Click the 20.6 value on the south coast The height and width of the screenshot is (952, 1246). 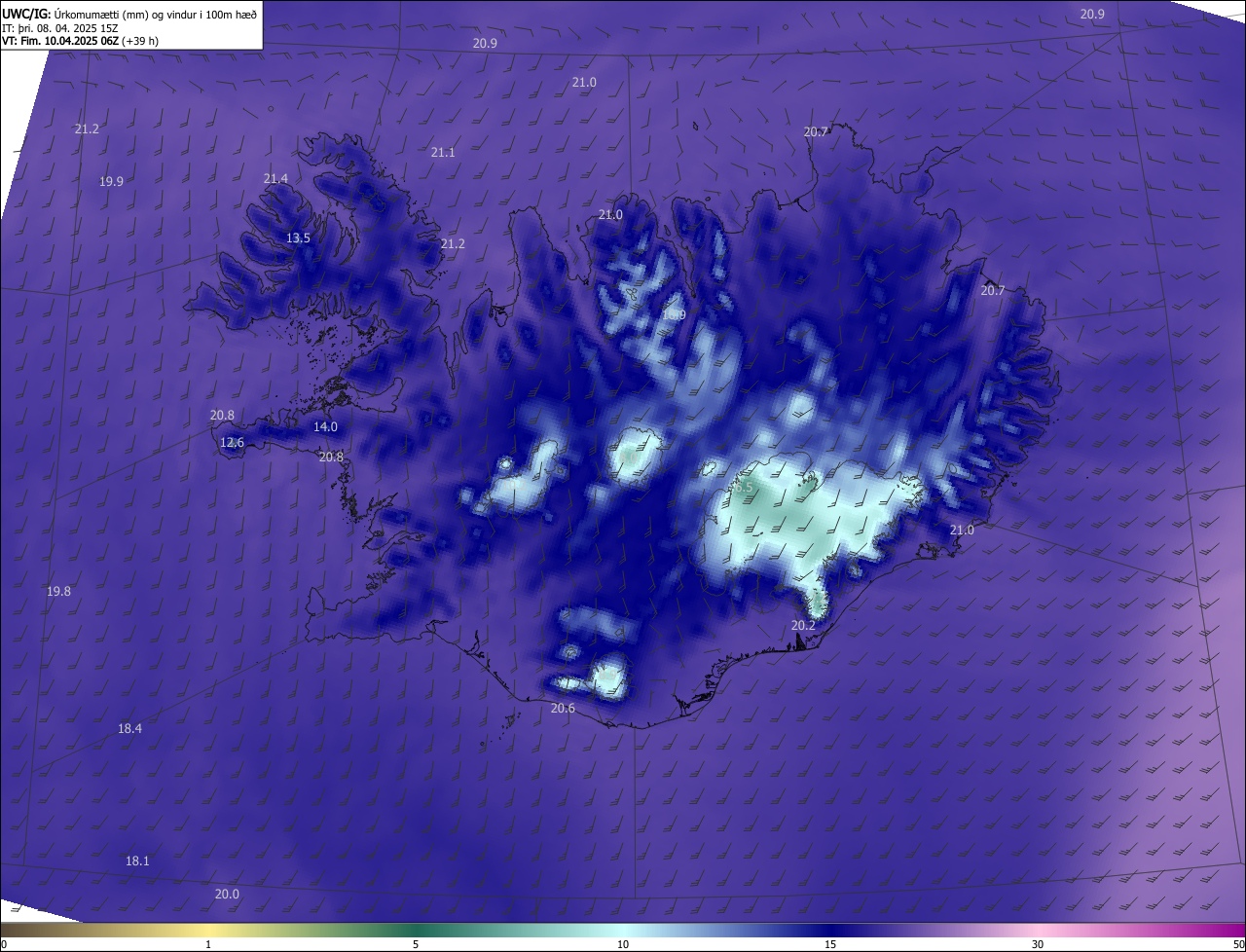click(563, 709)
